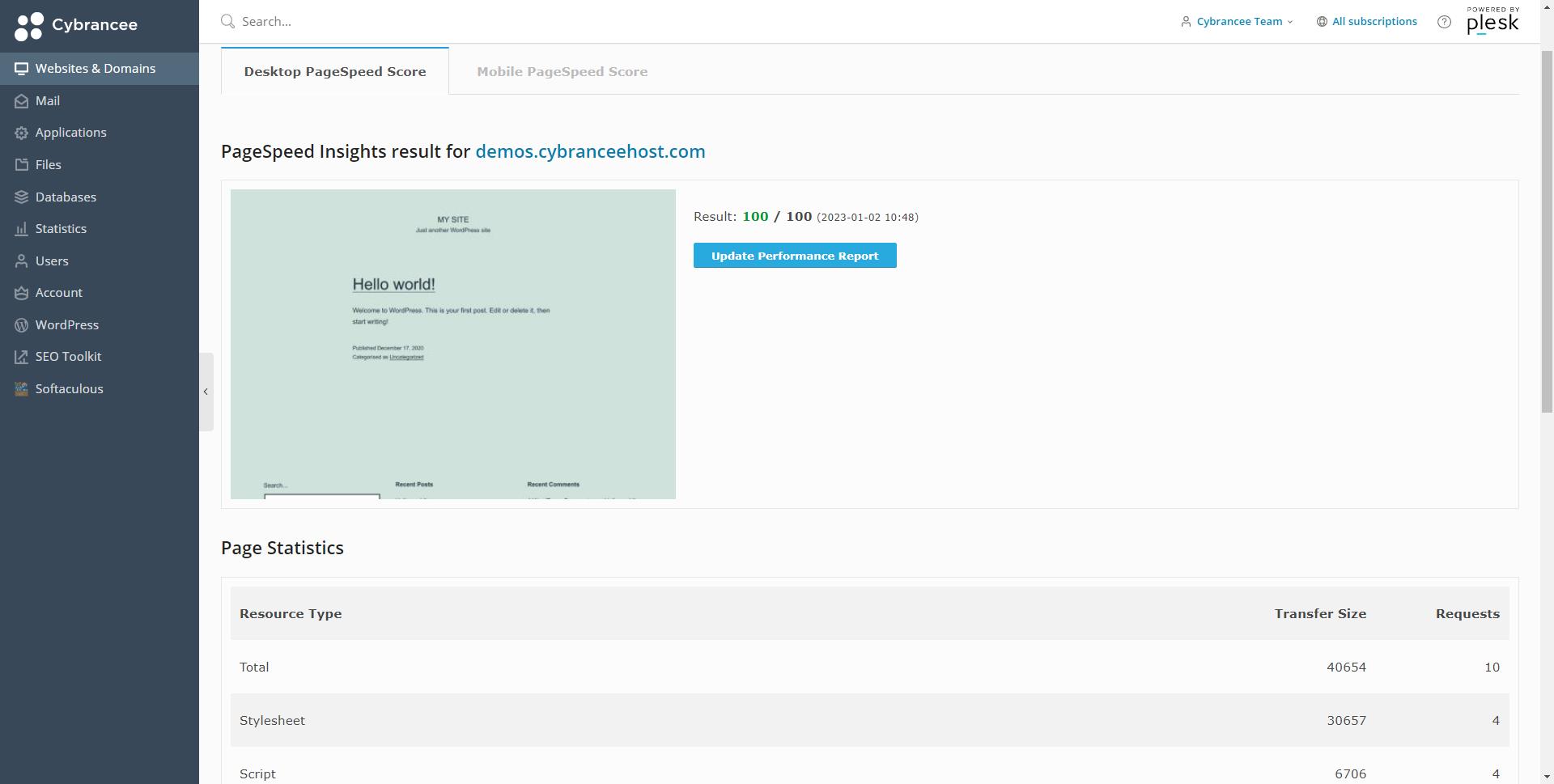Open Statistics menu item
Viewport: 1554px width, 784px height.
click(100, 229)
